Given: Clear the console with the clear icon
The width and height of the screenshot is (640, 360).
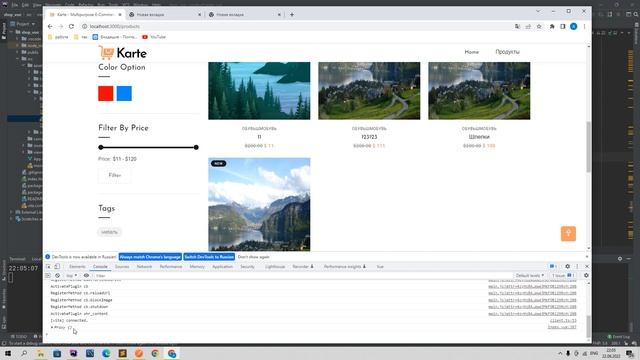Looking at the screenshot, I should [57, 276].
